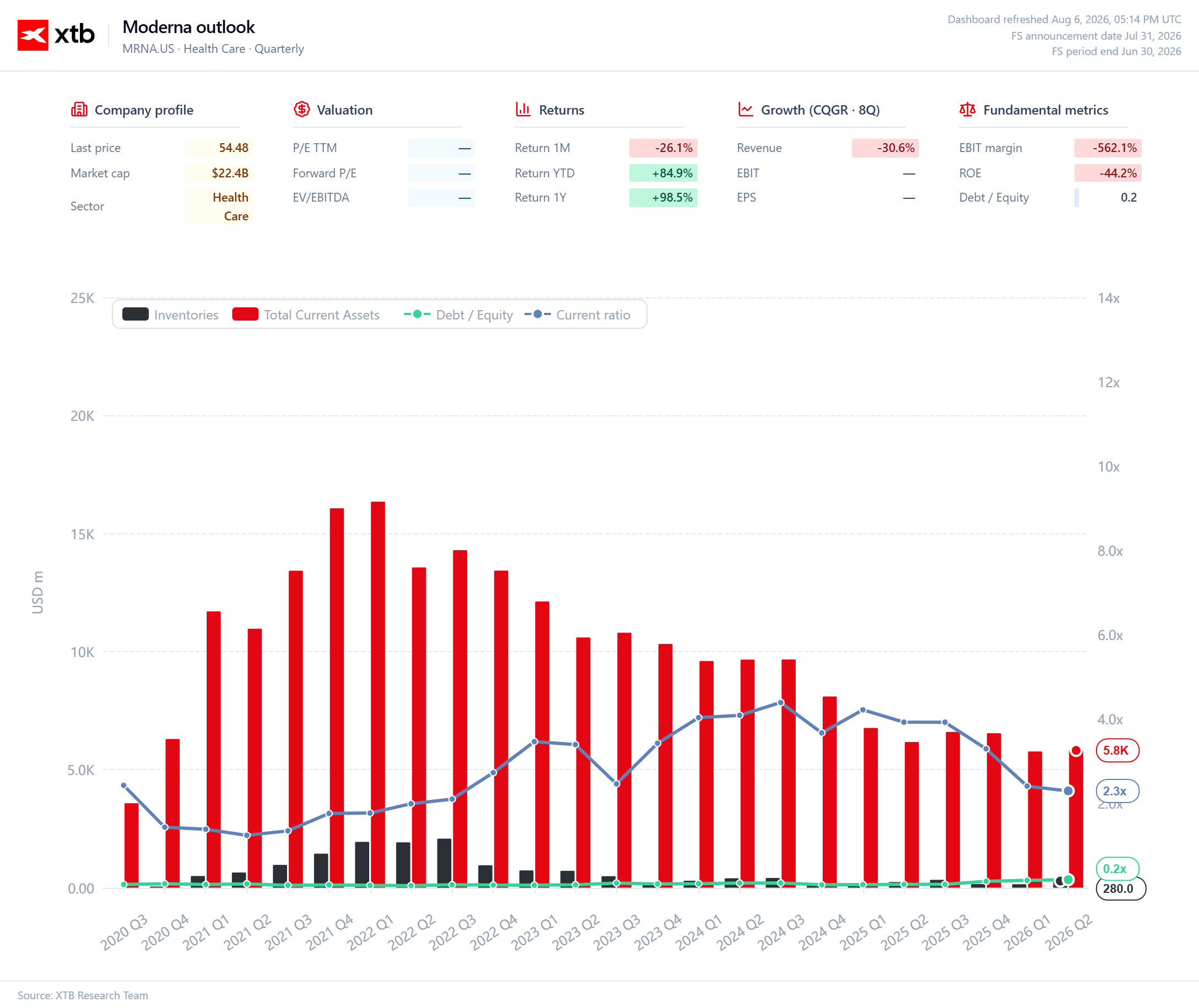
Task: Click the Valuation dollar icon
Action: (x=302, y=109)
